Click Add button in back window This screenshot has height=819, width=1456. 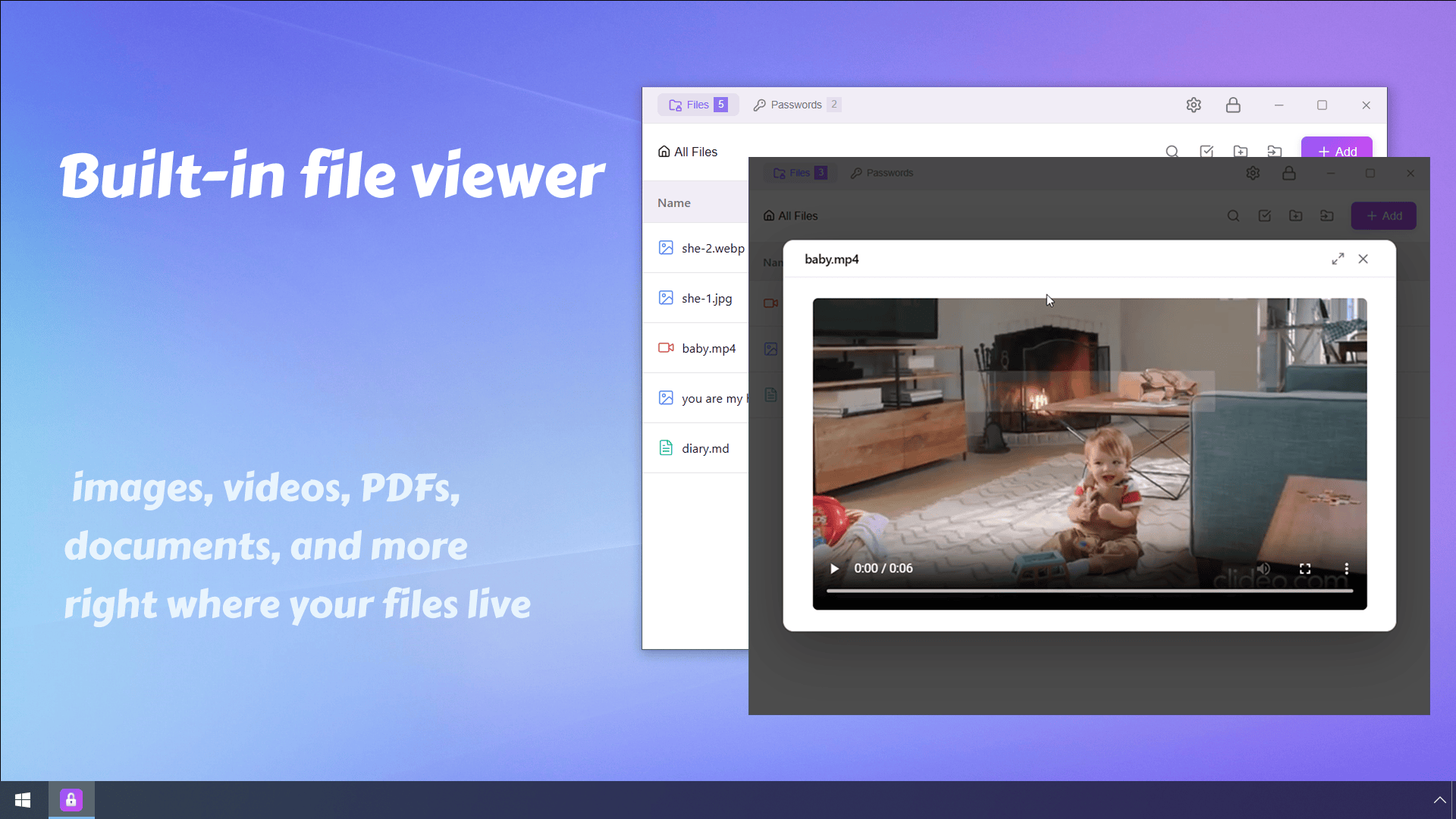click(1337, 147)
